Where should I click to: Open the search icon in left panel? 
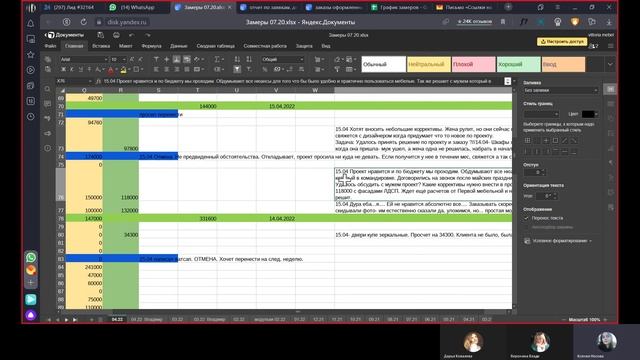click(x=47, y=89)
